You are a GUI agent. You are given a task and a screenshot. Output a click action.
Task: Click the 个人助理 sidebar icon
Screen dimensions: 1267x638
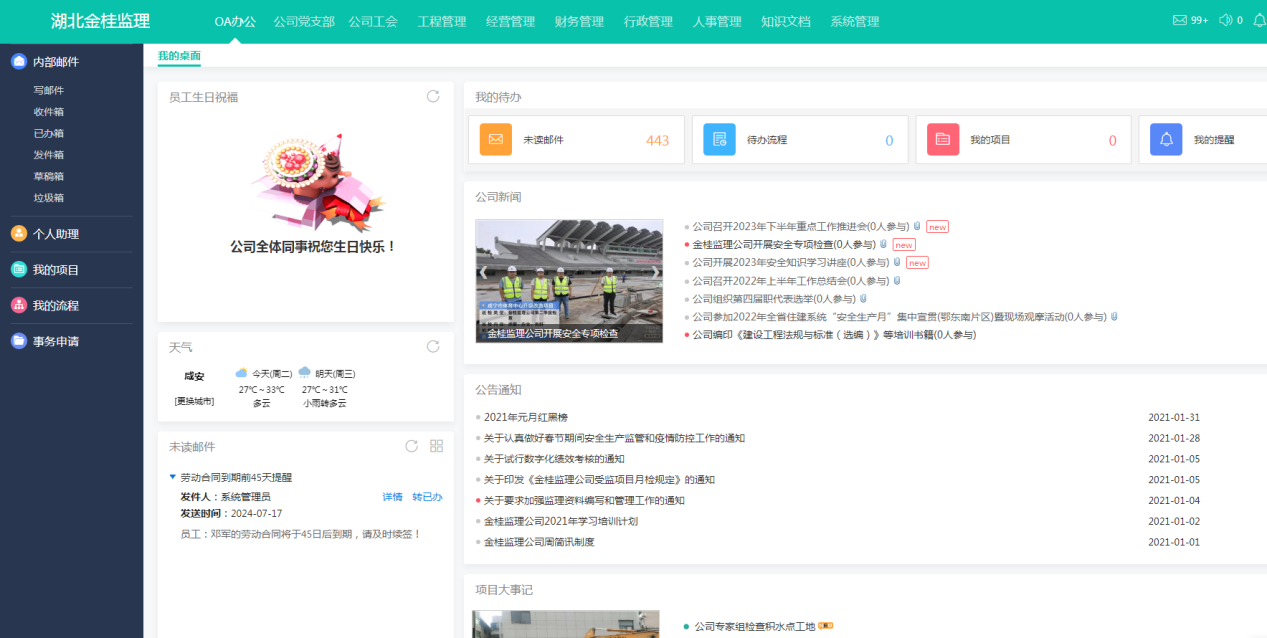(19, 234)
